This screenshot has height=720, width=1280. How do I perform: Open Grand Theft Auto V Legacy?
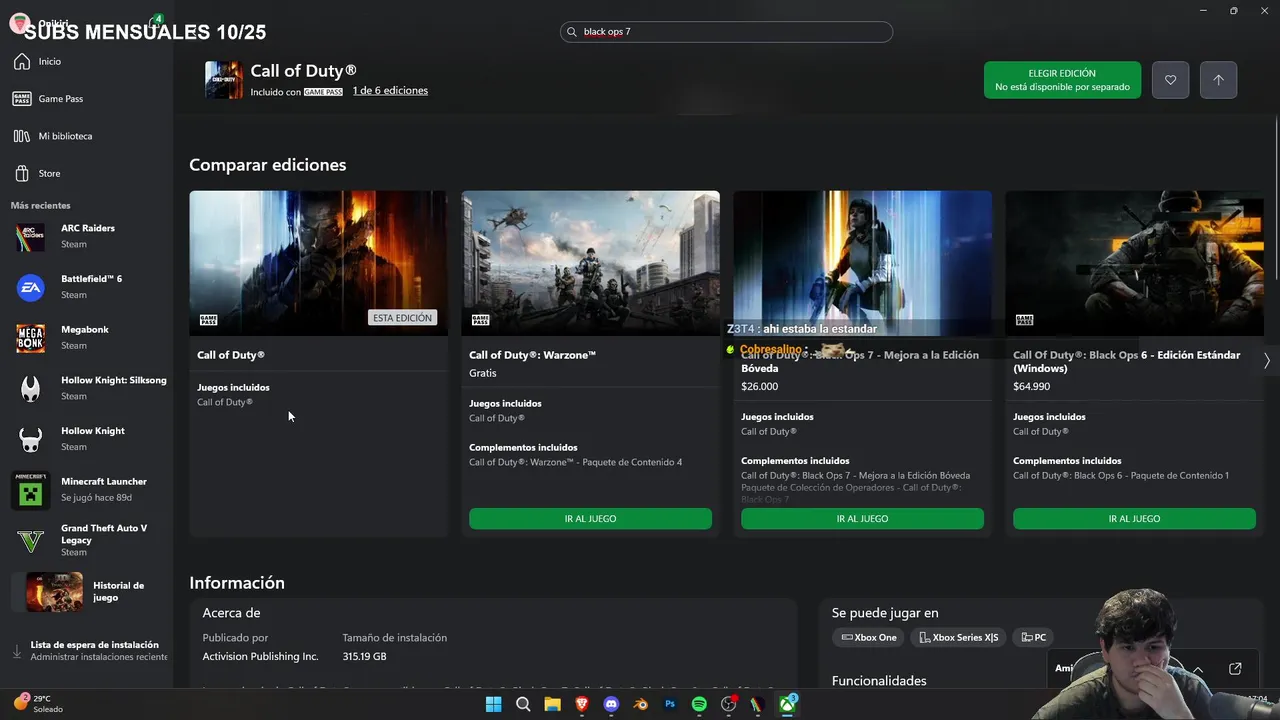pyautogui.click(x=87, y=540)
